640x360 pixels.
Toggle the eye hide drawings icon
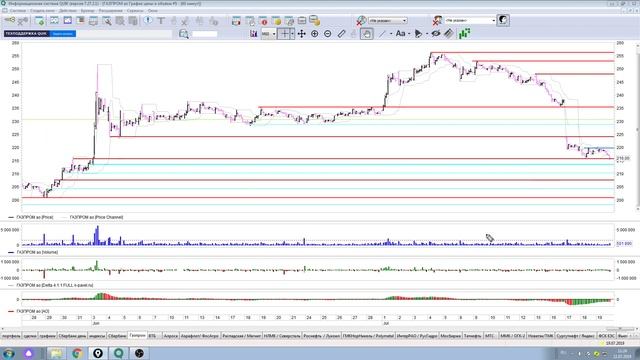click(x=436, y=33)
